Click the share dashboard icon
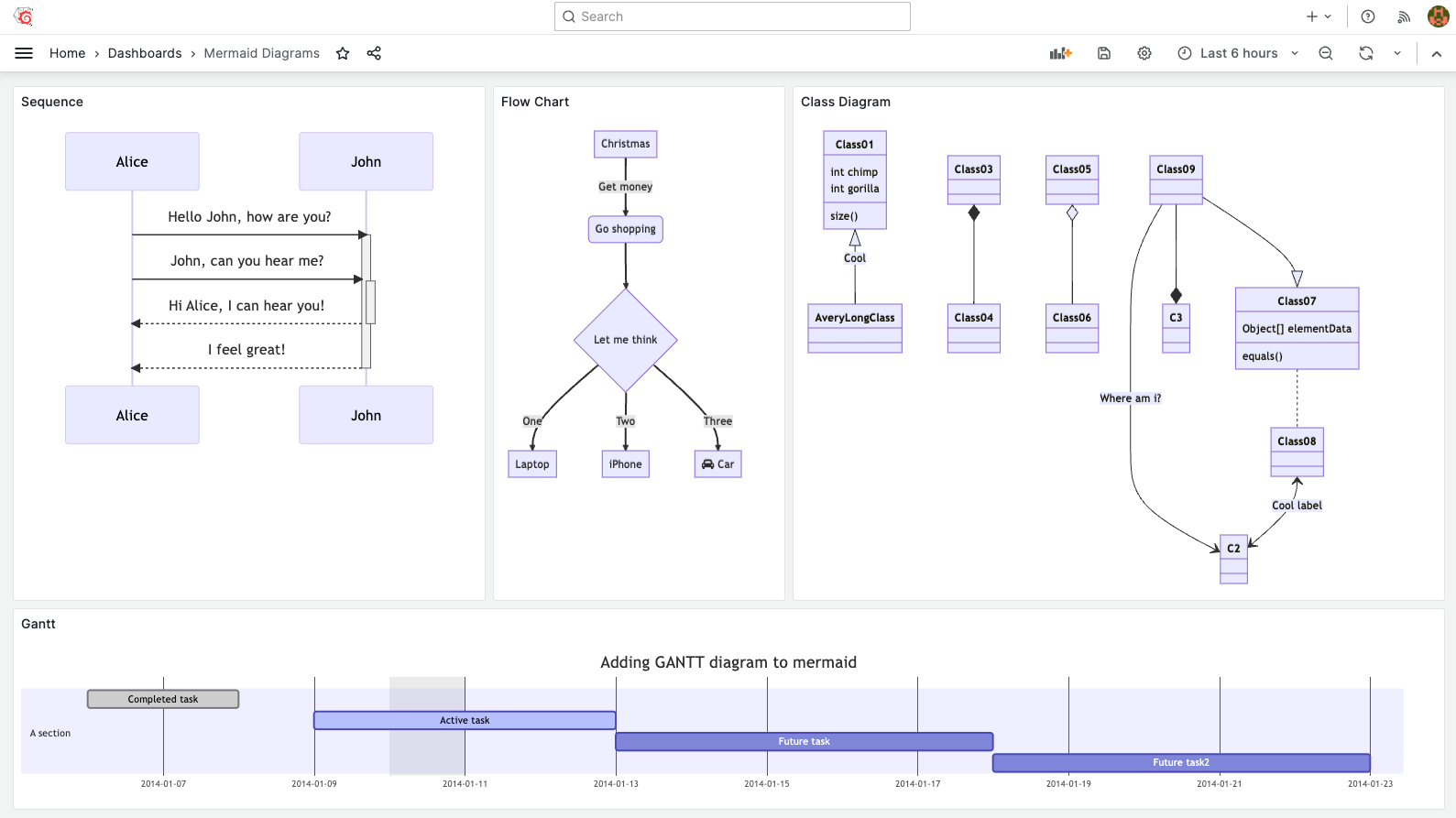The image size is (1456, 818). point(374,53)
